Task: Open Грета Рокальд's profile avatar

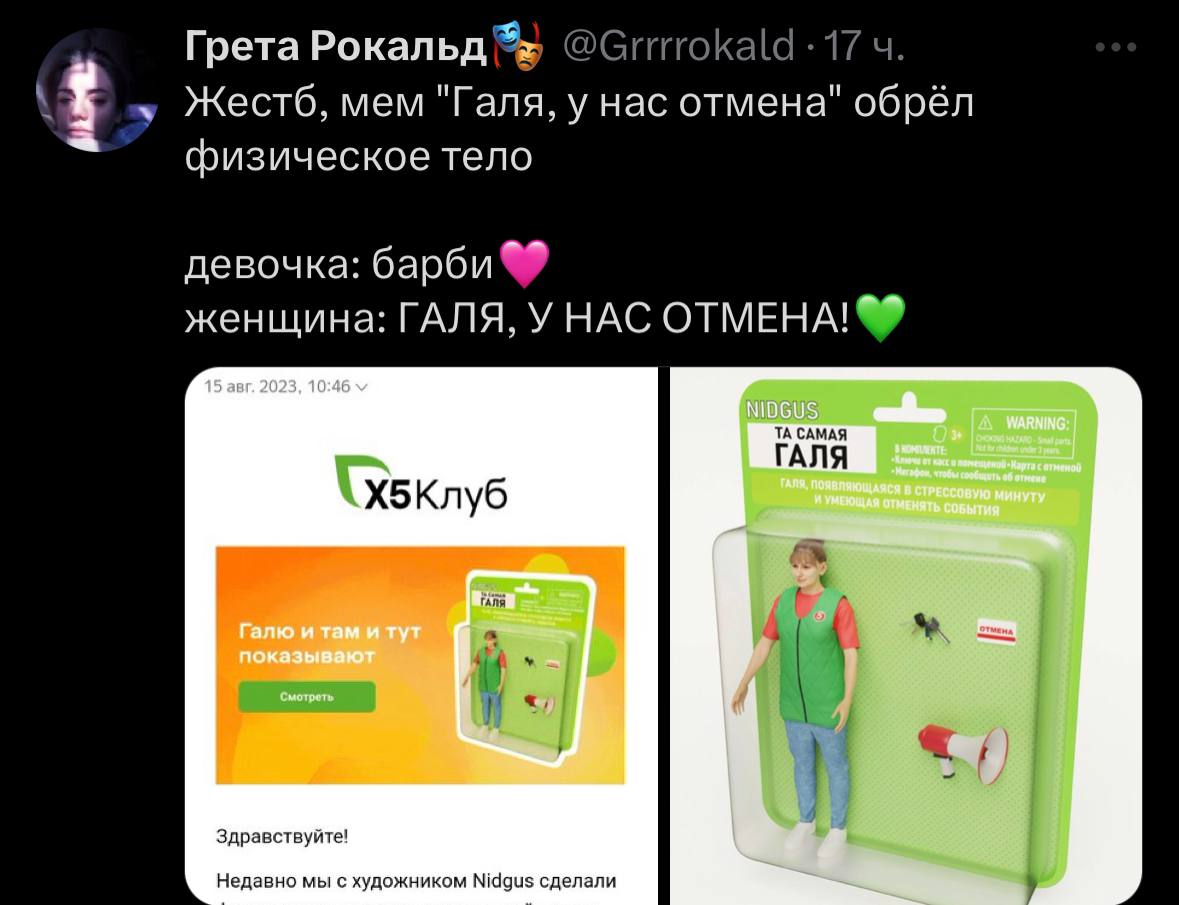Action: (96, 89)
